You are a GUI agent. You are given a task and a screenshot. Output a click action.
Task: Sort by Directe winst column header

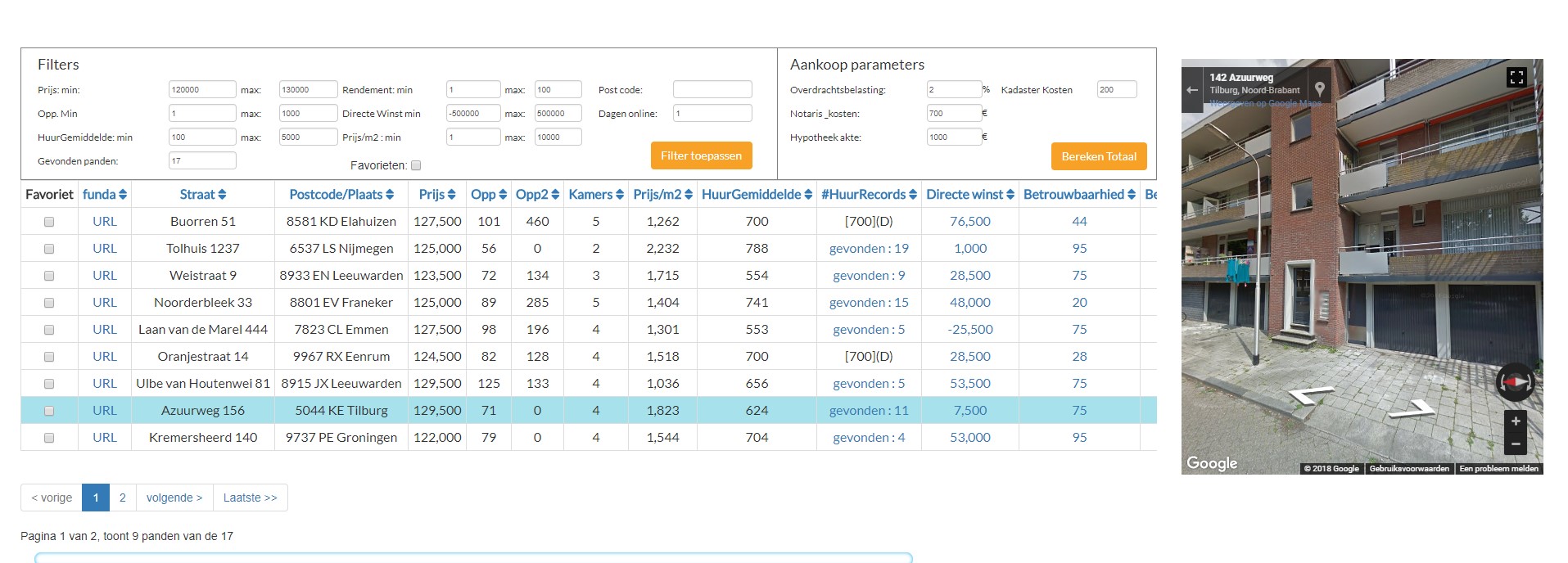[x=969, y=195]
